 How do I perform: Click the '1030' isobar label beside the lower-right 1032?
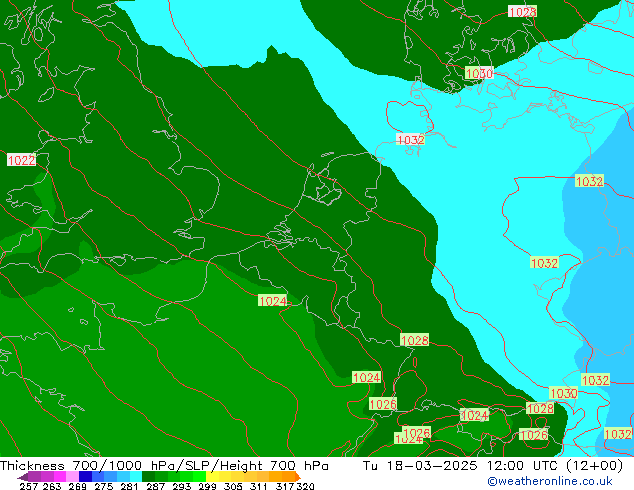tap(563, 393)
